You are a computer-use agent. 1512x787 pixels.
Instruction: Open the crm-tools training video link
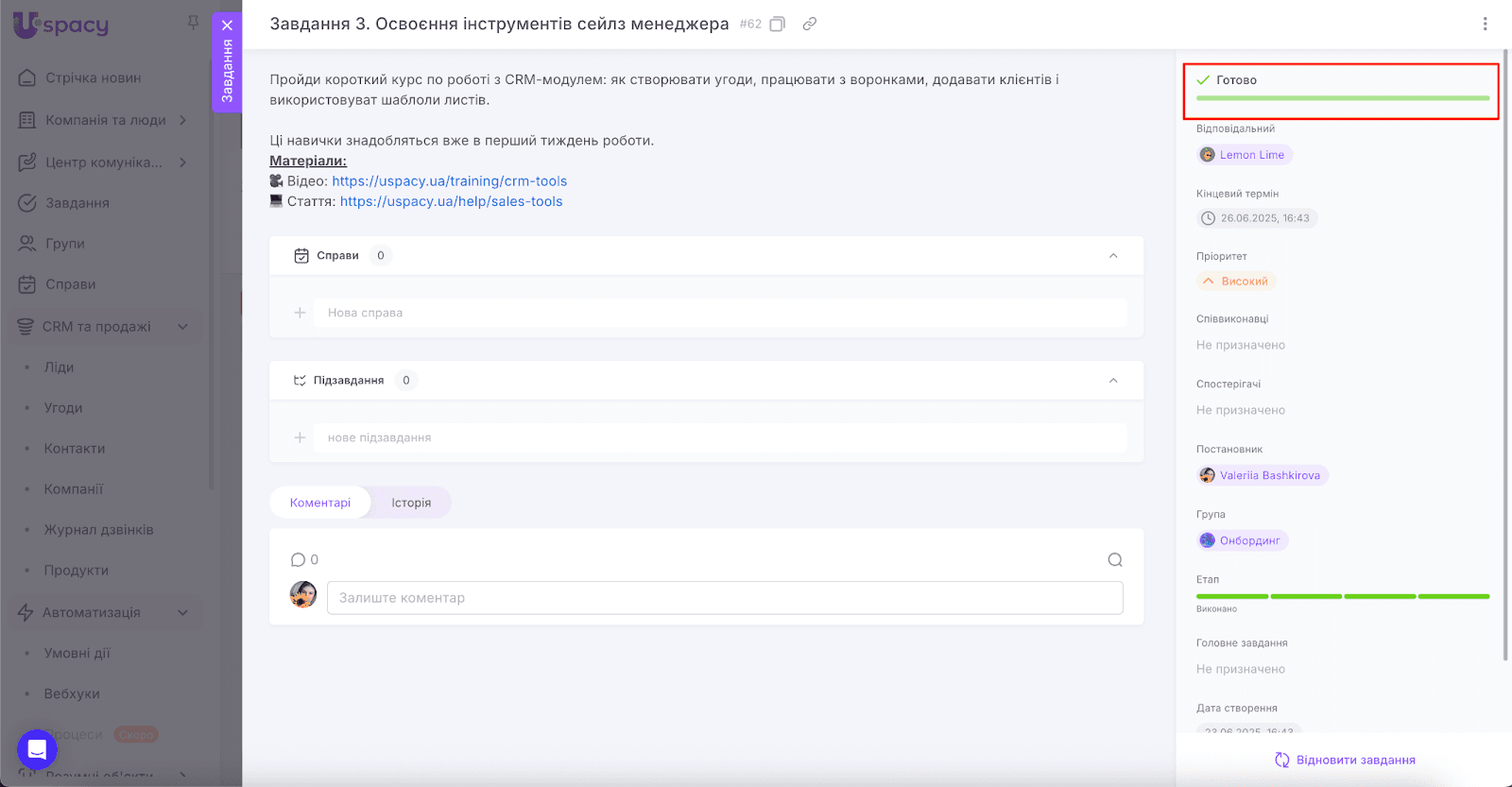[x=449, y=181]
